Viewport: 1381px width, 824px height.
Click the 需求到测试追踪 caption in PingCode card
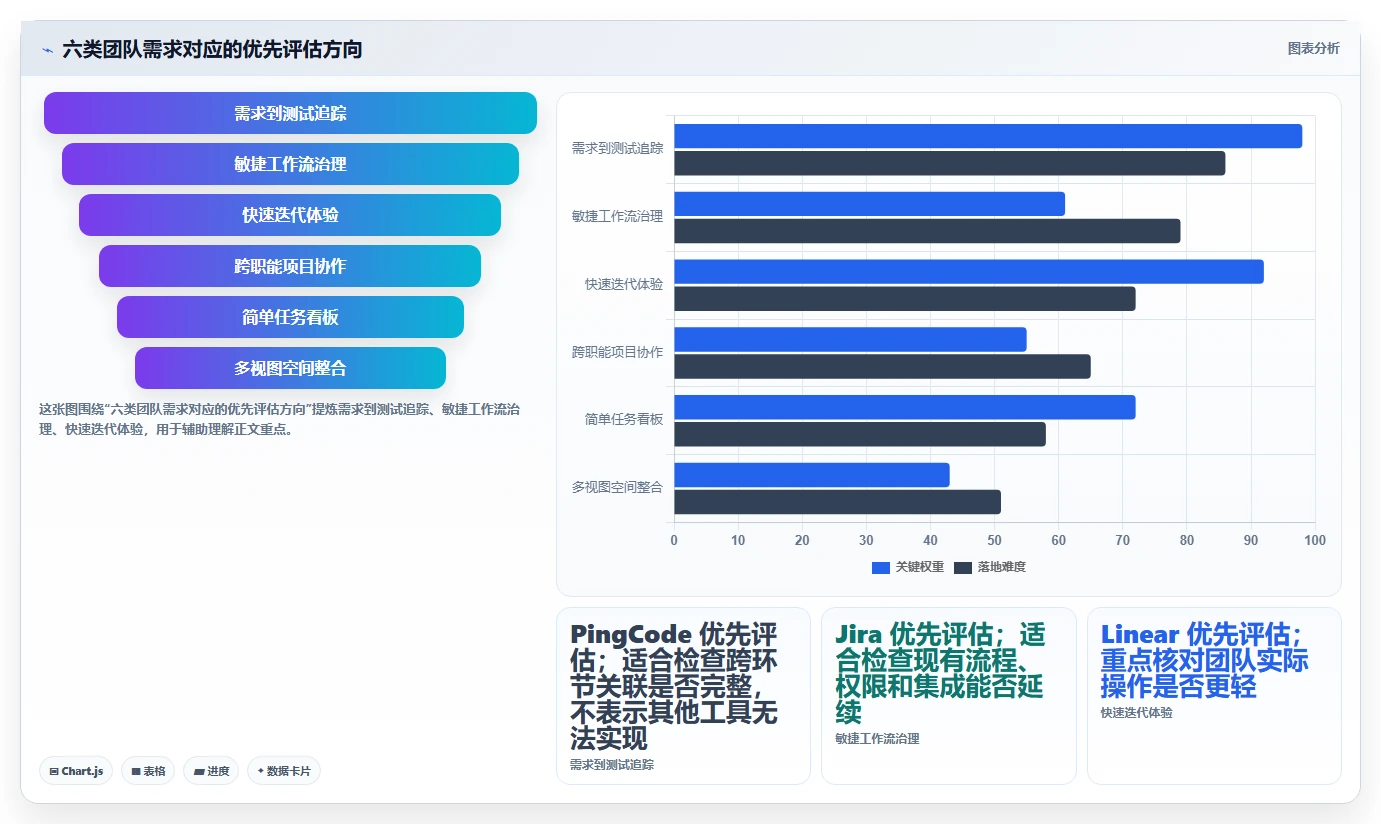click(x=612, y=765)
